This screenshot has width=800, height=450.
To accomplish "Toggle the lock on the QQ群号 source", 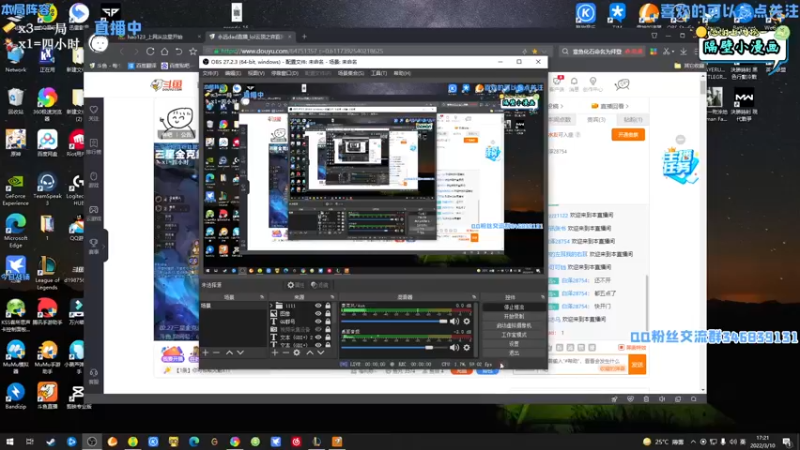I will coord(328,321).
